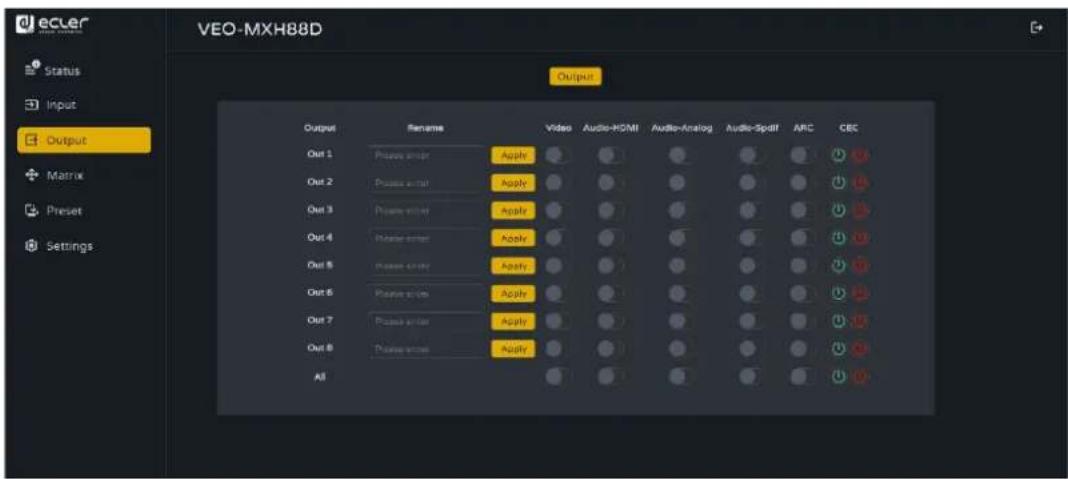Click the green CEC power-on icon for Out 4

(839, 238)
